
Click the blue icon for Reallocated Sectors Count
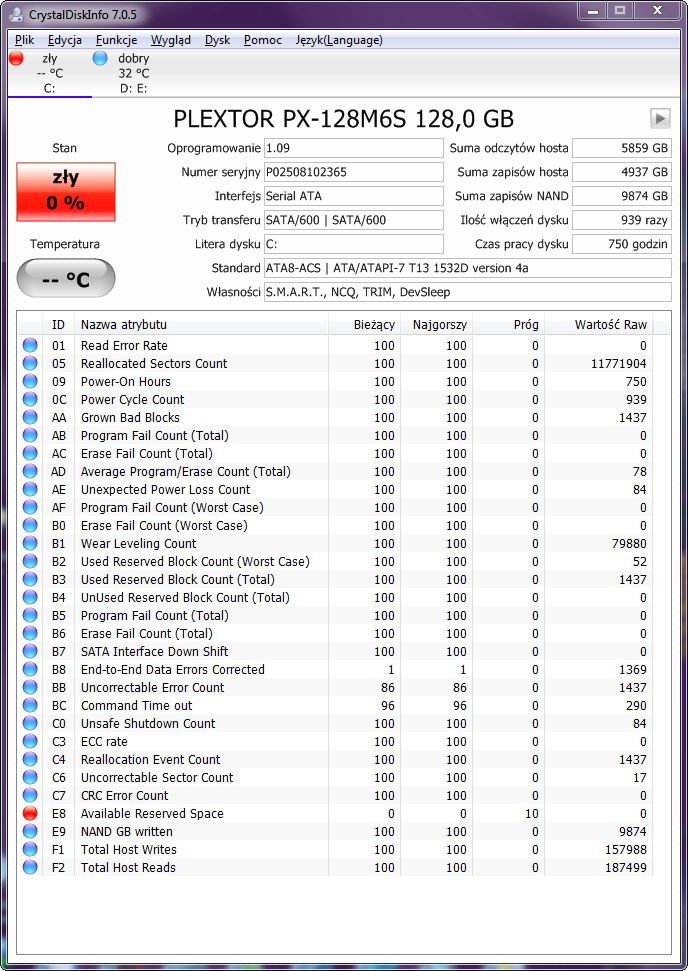click(30, 364)
